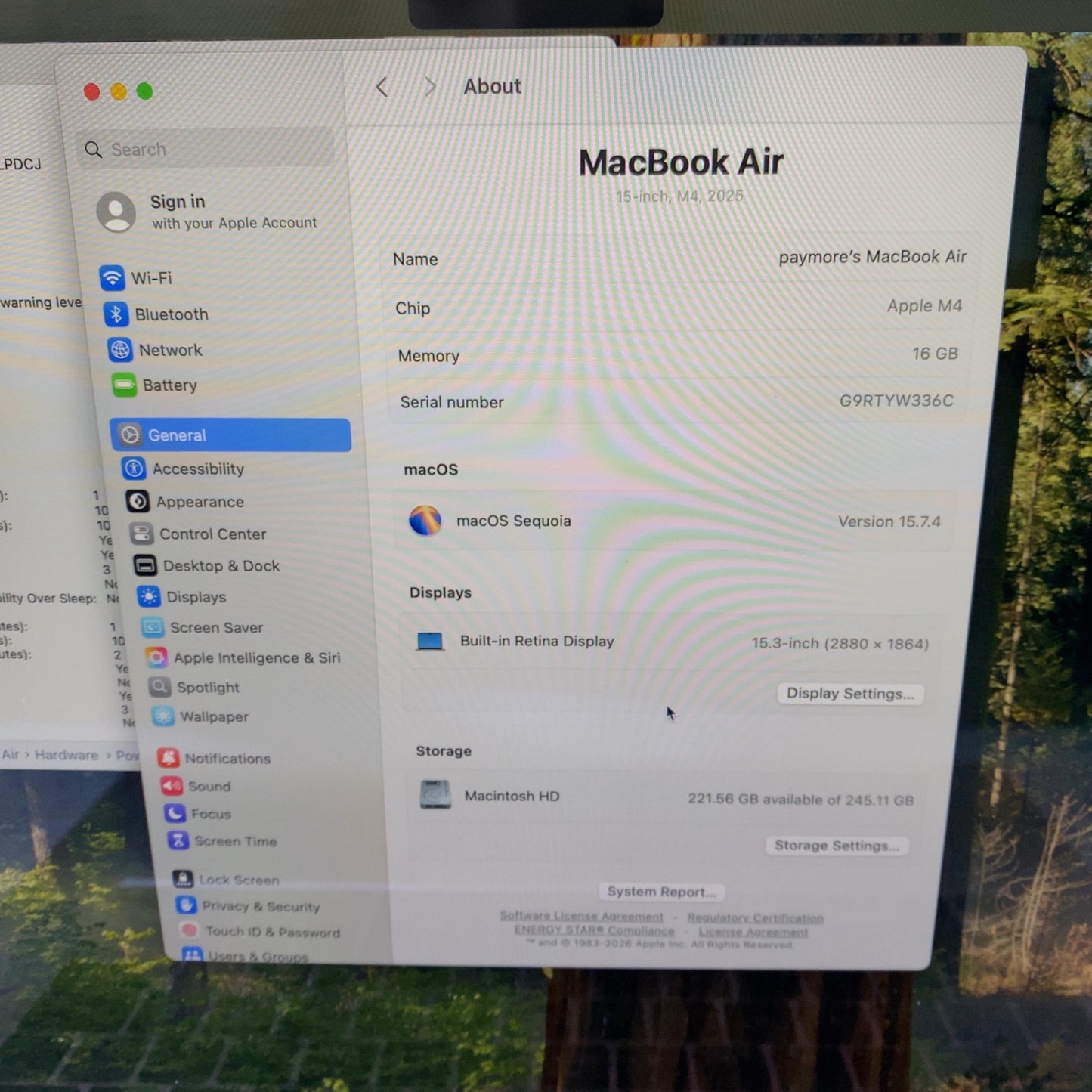The width and height of the screenshot is (1092, 1092).
Task: Open the Screen Saver icon
Action: click(x=153, y=627)
